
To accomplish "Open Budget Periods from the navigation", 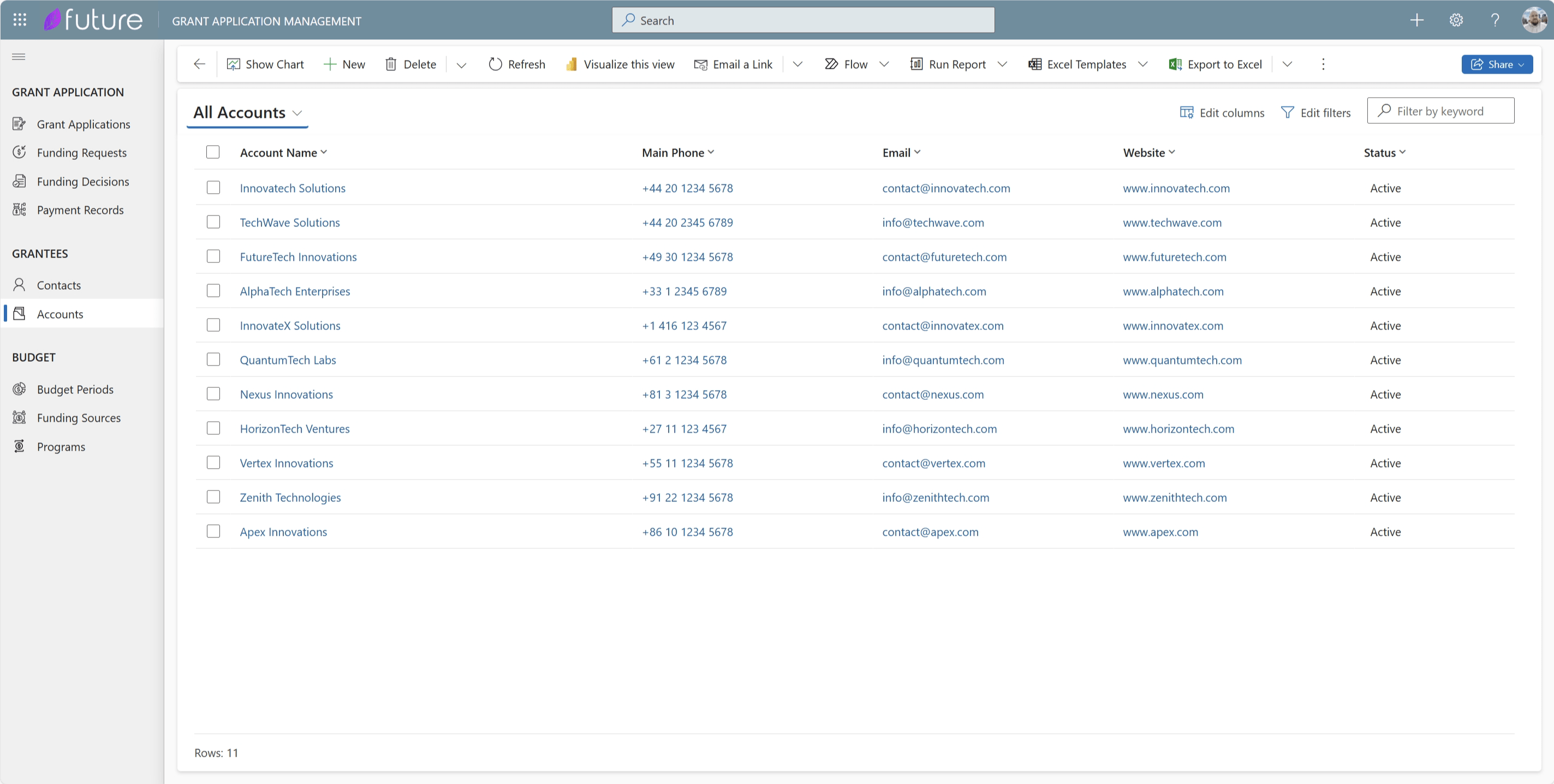I will (x=75, y=389).
